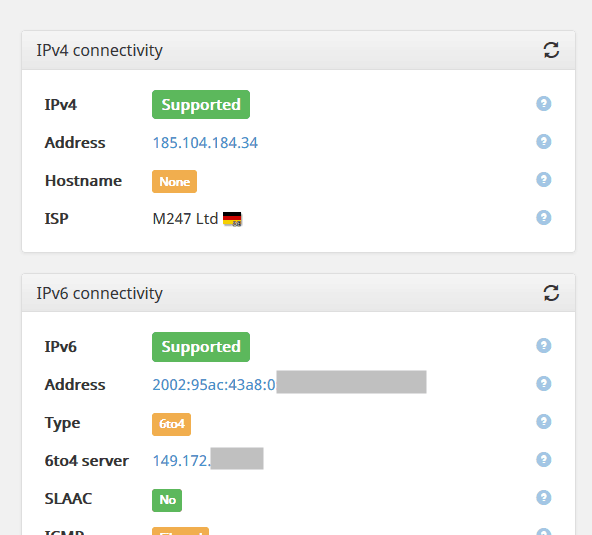Show help for ISP row
Viewport: 592px width, 535px height.
point(544,217)
